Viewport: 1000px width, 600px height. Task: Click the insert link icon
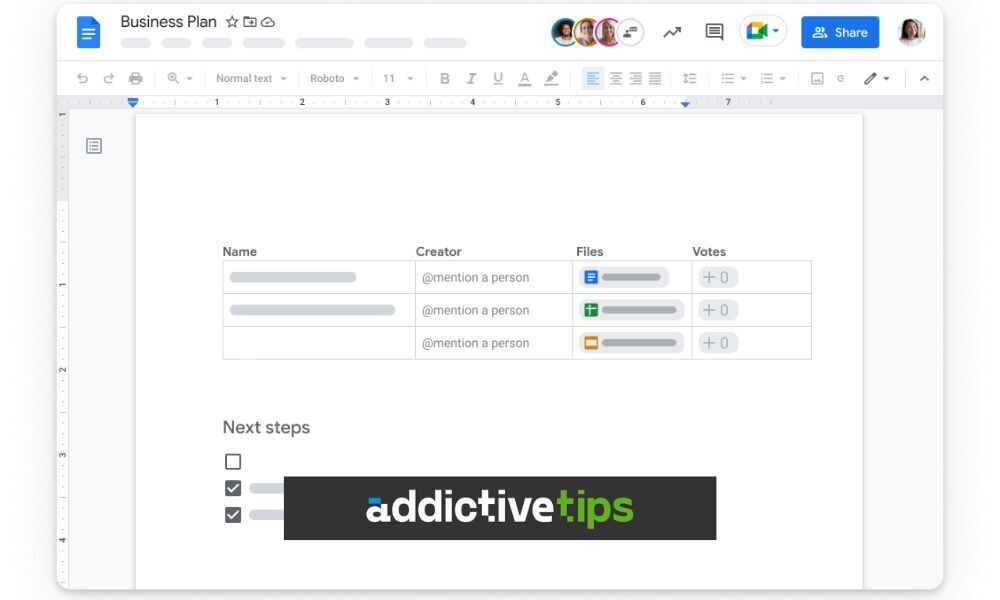[841, 78]
